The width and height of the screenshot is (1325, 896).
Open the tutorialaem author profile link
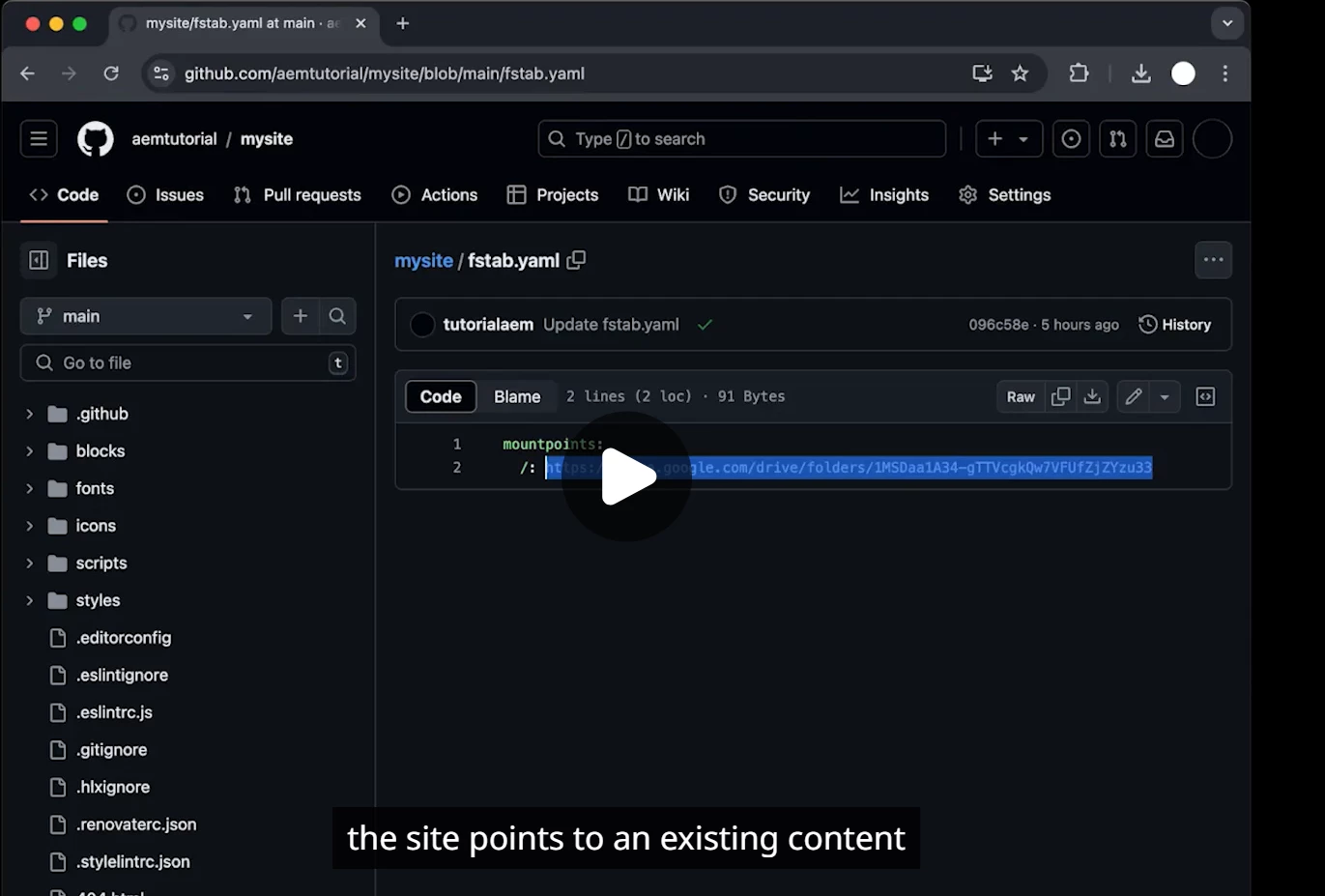tap(488, 325)
